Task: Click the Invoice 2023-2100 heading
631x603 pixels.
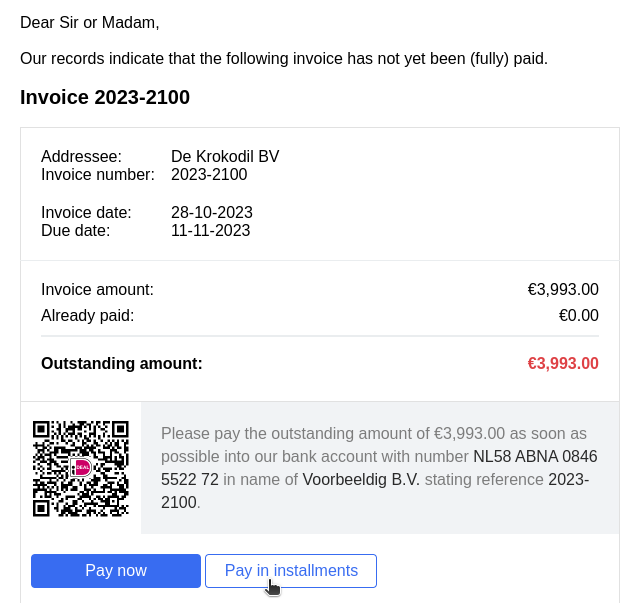Action: [105, 97]
